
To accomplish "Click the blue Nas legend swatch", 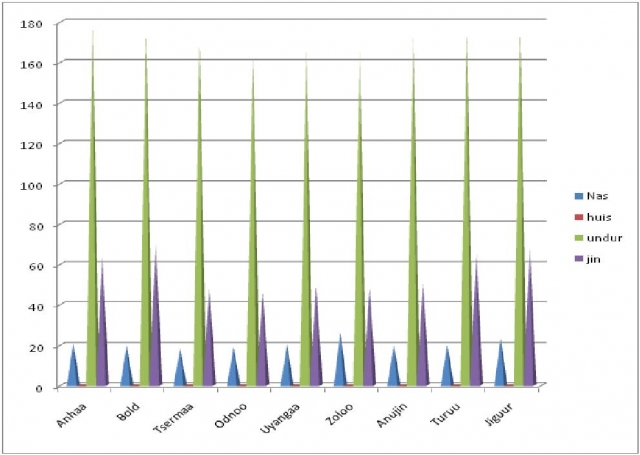I will (578, 196).
